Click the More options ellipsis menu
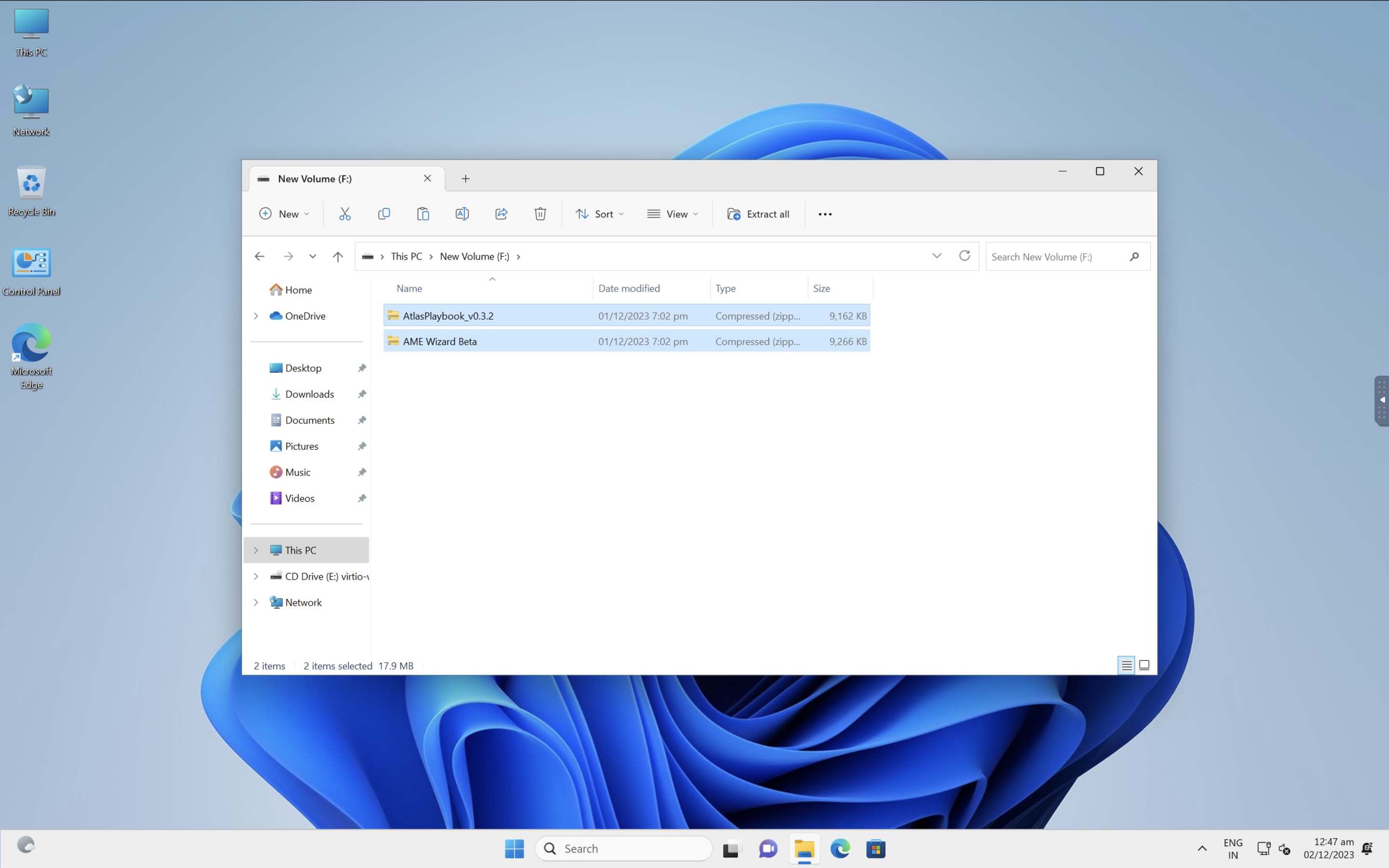1389x868 pixels. pos(825,213)
